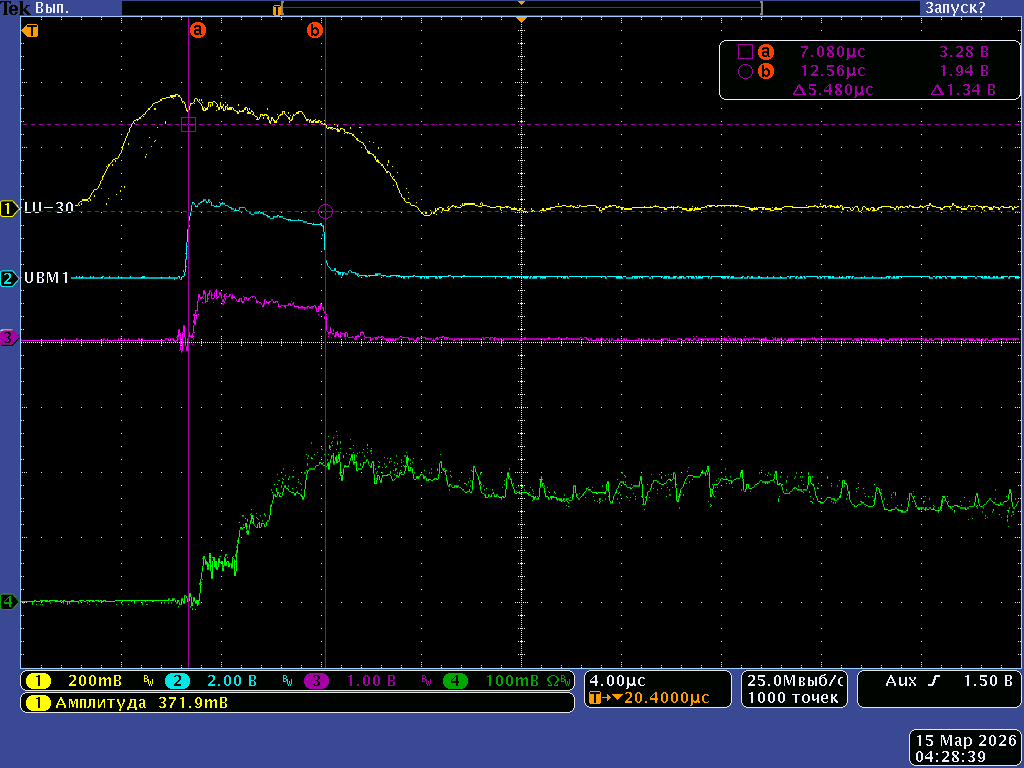Select the square cursor 'a' point on yellow trace
Viewport: 1024px width, 768px height.
pyautogui.click(x=188, y=124)
